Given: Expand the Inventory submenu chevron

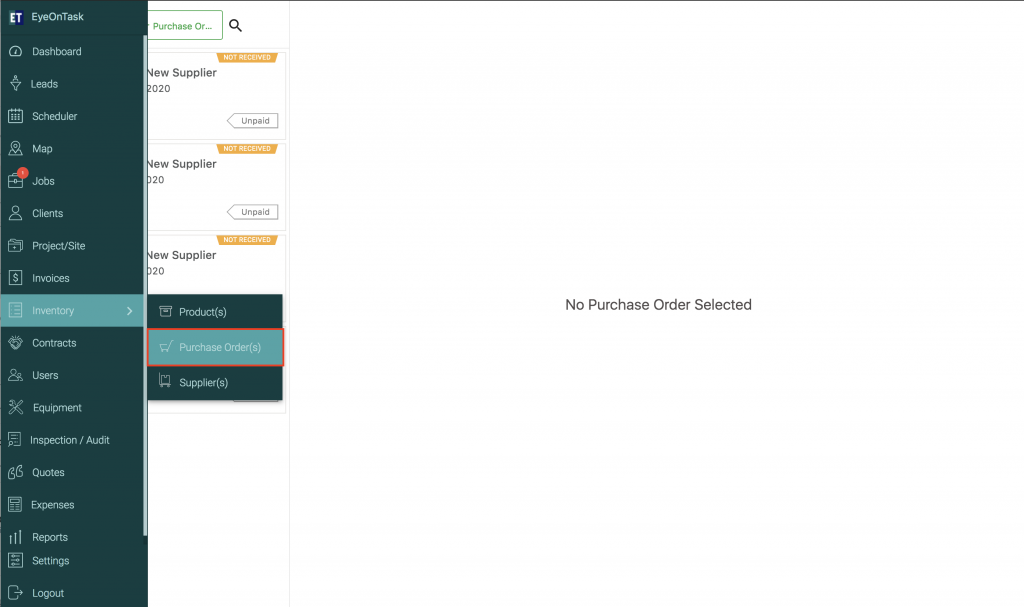Looking at the screenshot, I should (x=129, y=310).
